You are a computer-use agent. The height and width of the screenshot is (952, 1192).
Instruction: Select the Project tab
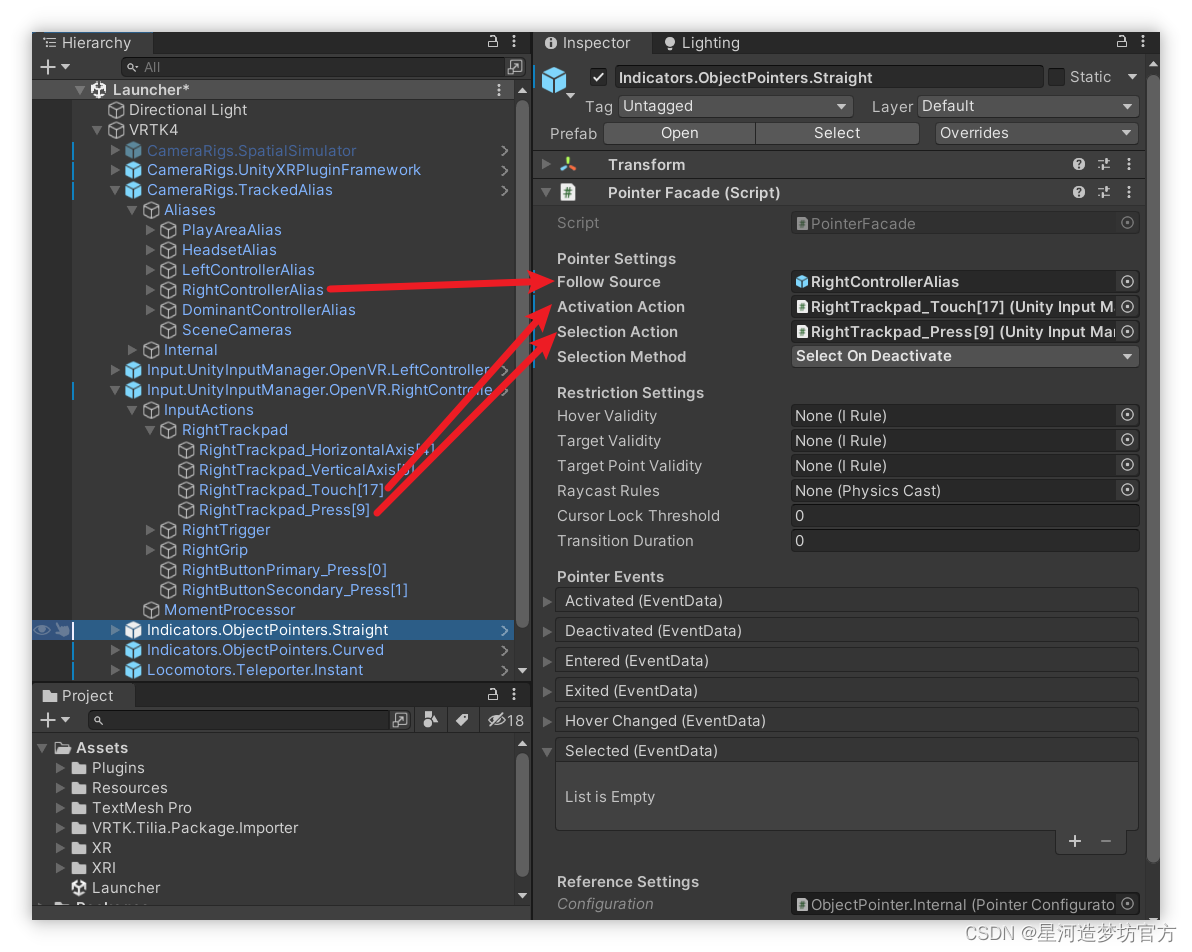tap(78, 696)
